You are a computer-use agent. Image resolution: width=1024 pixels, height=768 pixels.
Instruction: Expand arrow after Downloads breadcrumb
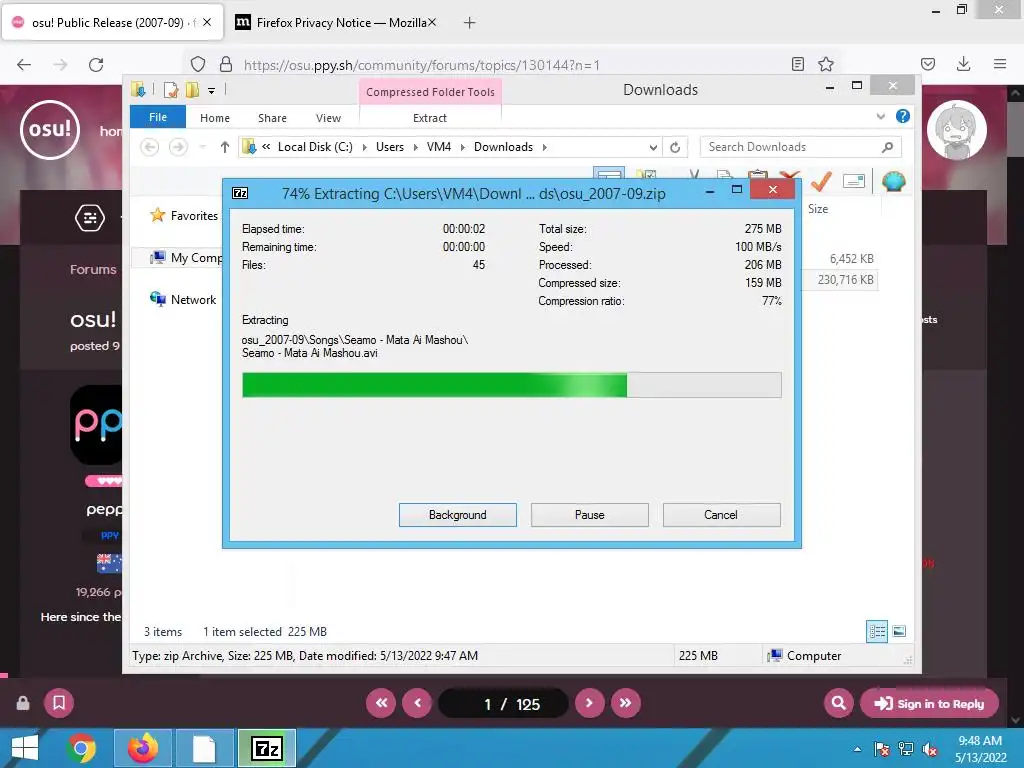[545, 147]
